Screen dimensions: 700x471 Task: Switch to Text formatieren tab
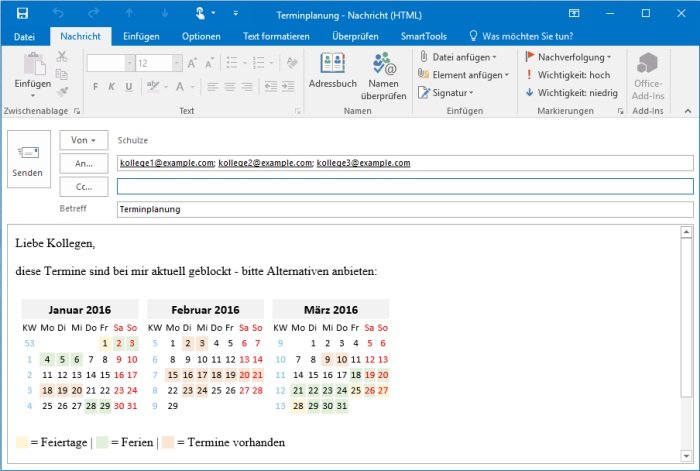[x=276, y=37]
